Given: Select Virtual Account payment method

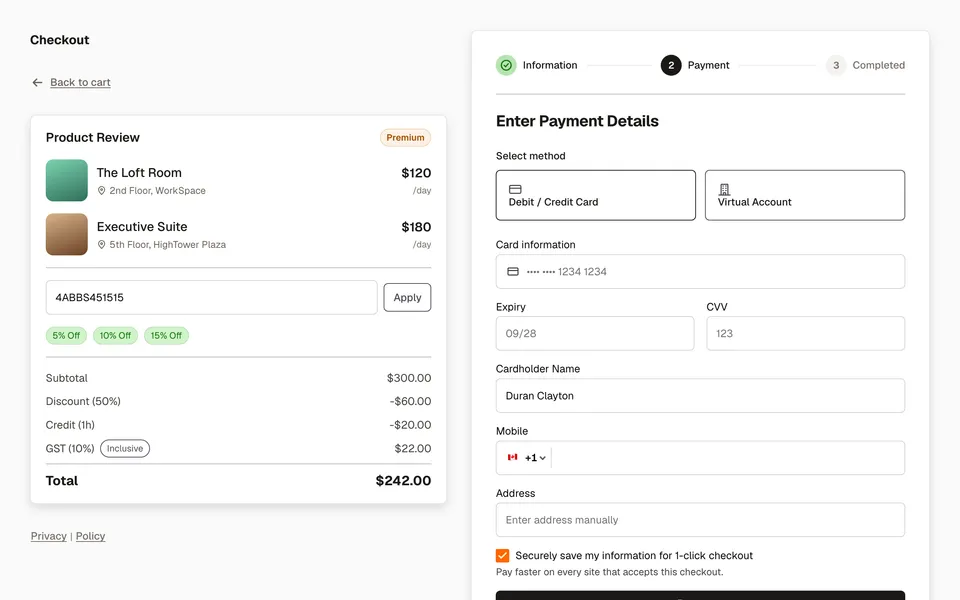Looking at the screenshot, I should click(x=805, y=195).
